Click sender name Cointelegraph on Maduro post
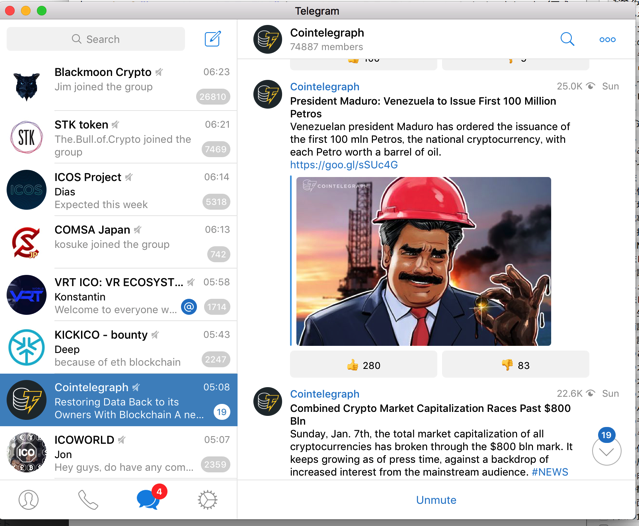The height and width of the screenshot is (526, 639). coord(325,87)
